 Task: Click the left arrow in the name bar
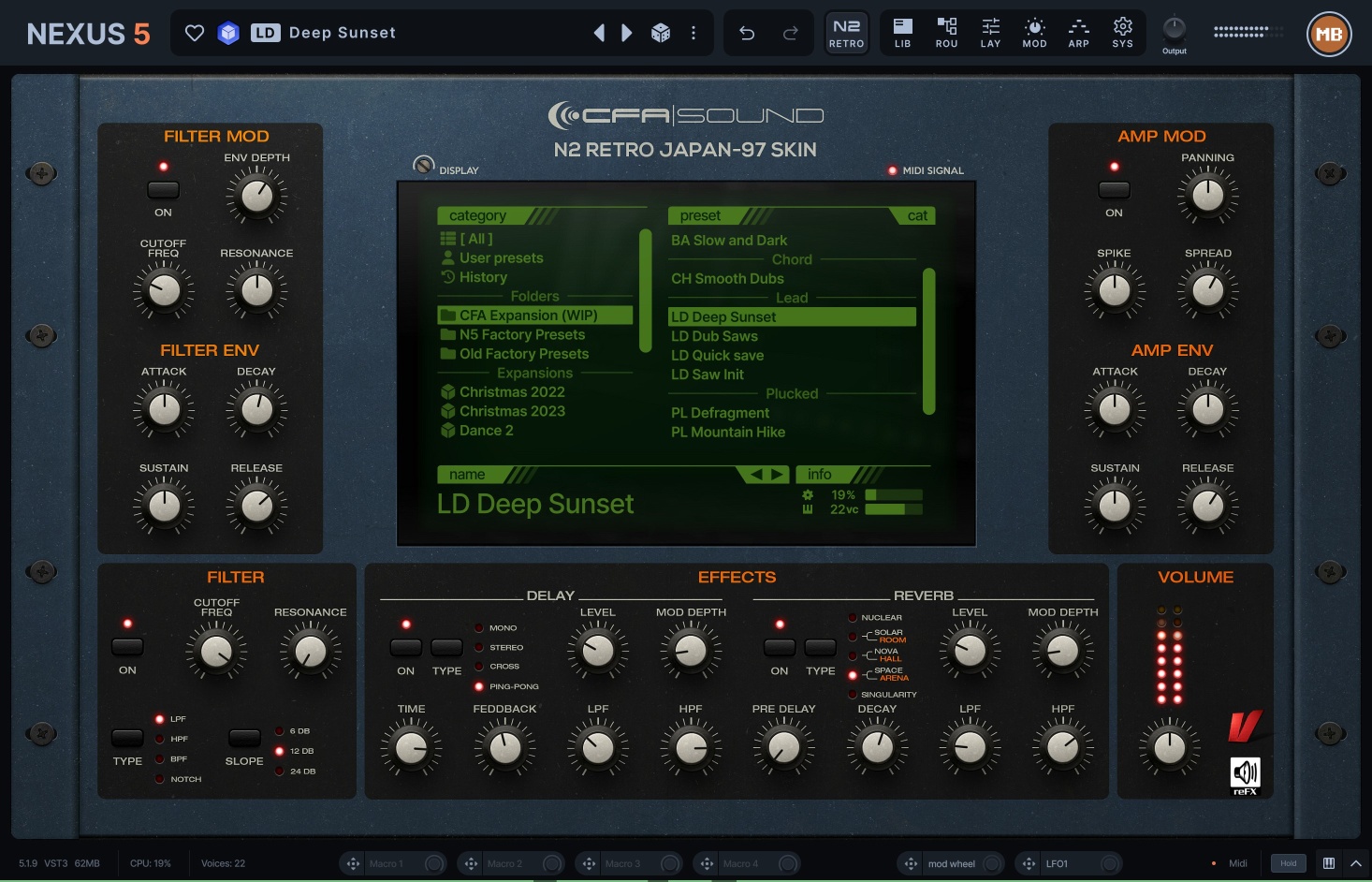(756, 475)
